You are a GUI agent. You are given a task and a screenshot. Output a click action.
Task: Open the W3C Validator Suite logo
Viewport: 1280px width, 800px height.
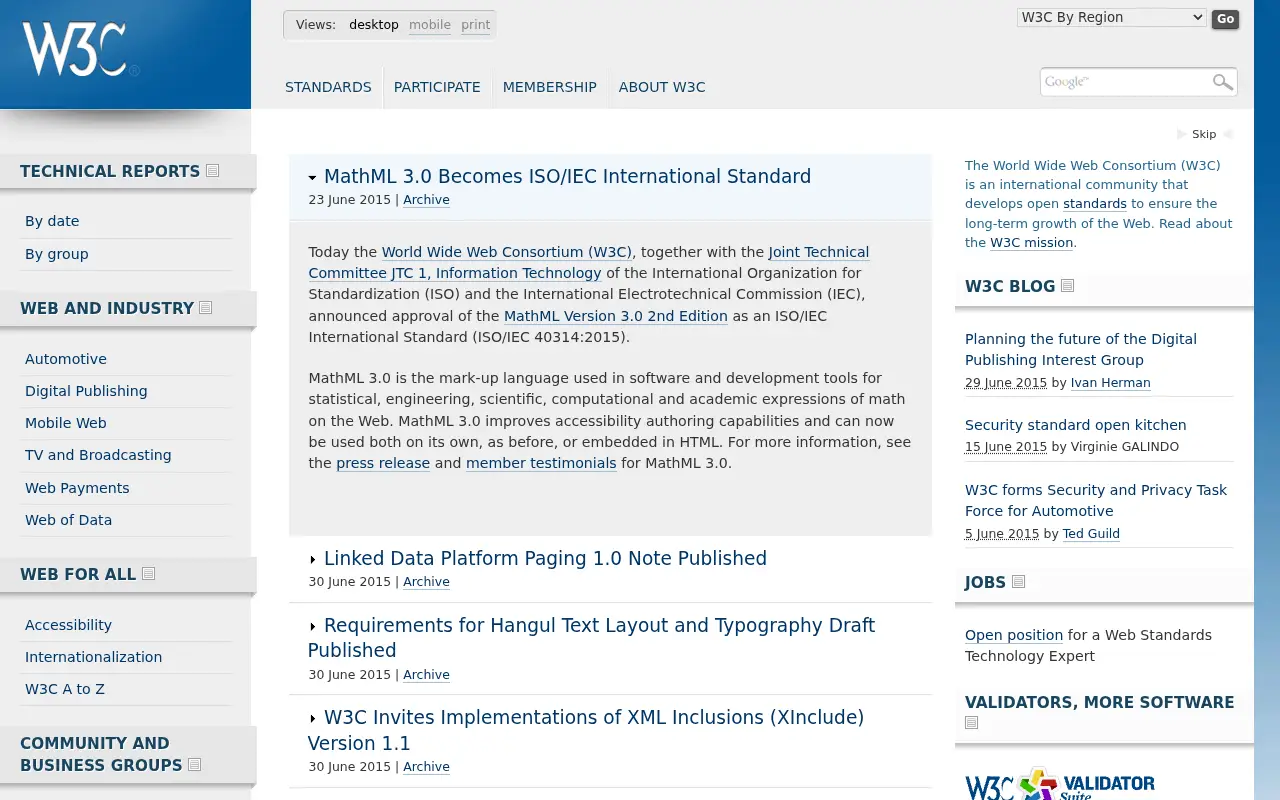pos(1060,784)
